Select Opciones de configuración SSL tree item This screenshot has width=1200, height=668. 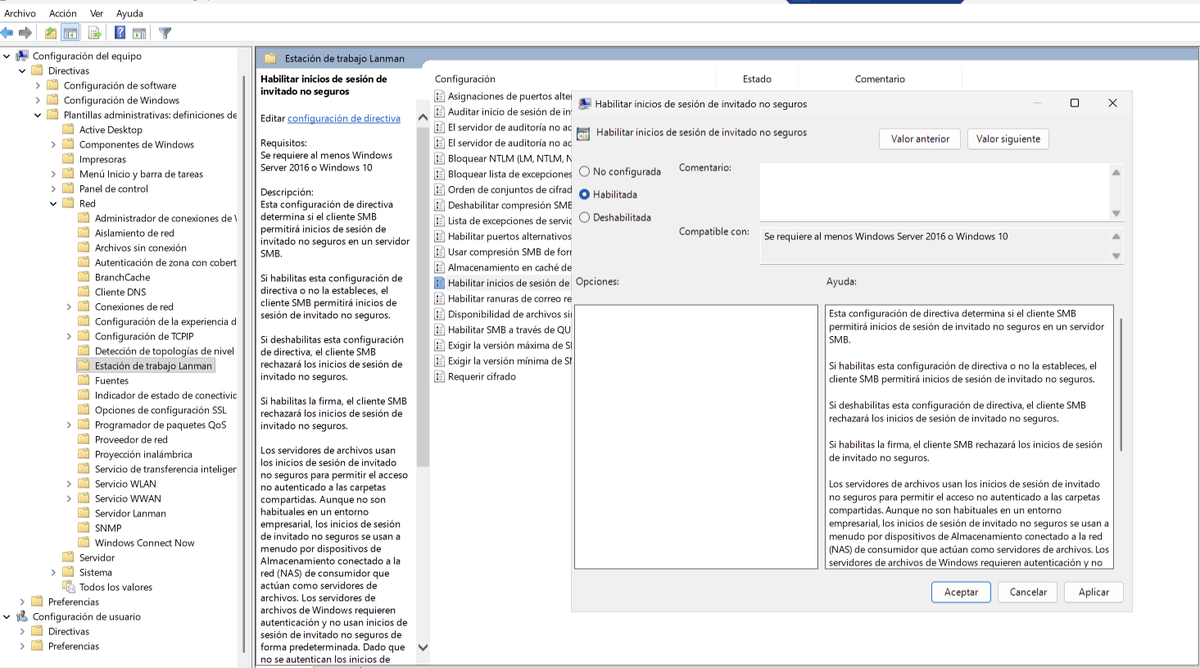click(160, 410)
